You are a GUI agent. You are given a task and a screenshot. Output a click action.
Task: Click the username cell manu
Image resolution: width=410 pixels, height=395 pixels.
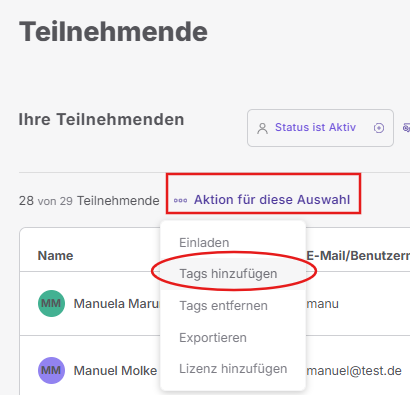point(322,304)
